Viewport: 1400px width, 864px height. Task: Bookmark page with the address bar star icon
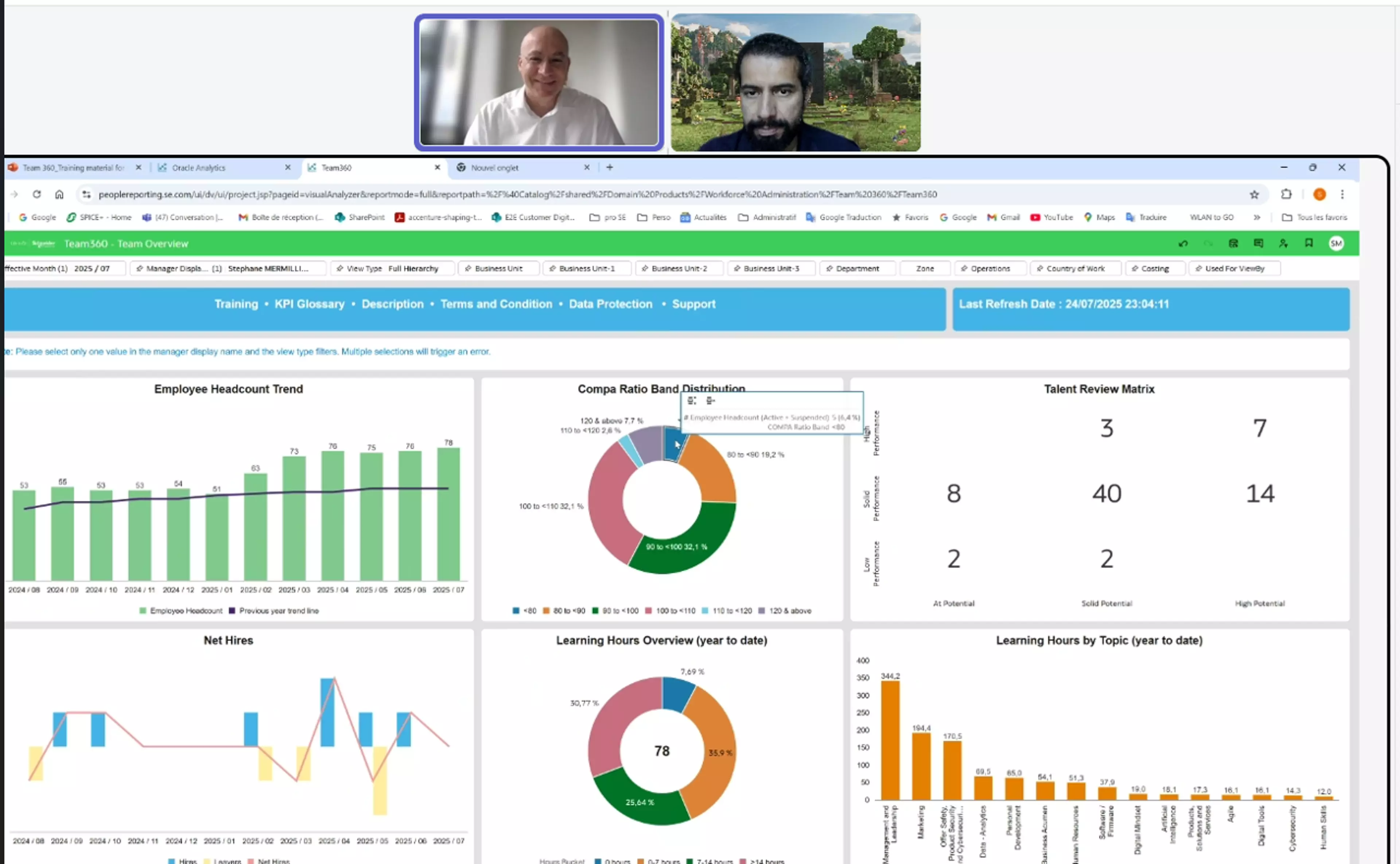click(1254, 195)
